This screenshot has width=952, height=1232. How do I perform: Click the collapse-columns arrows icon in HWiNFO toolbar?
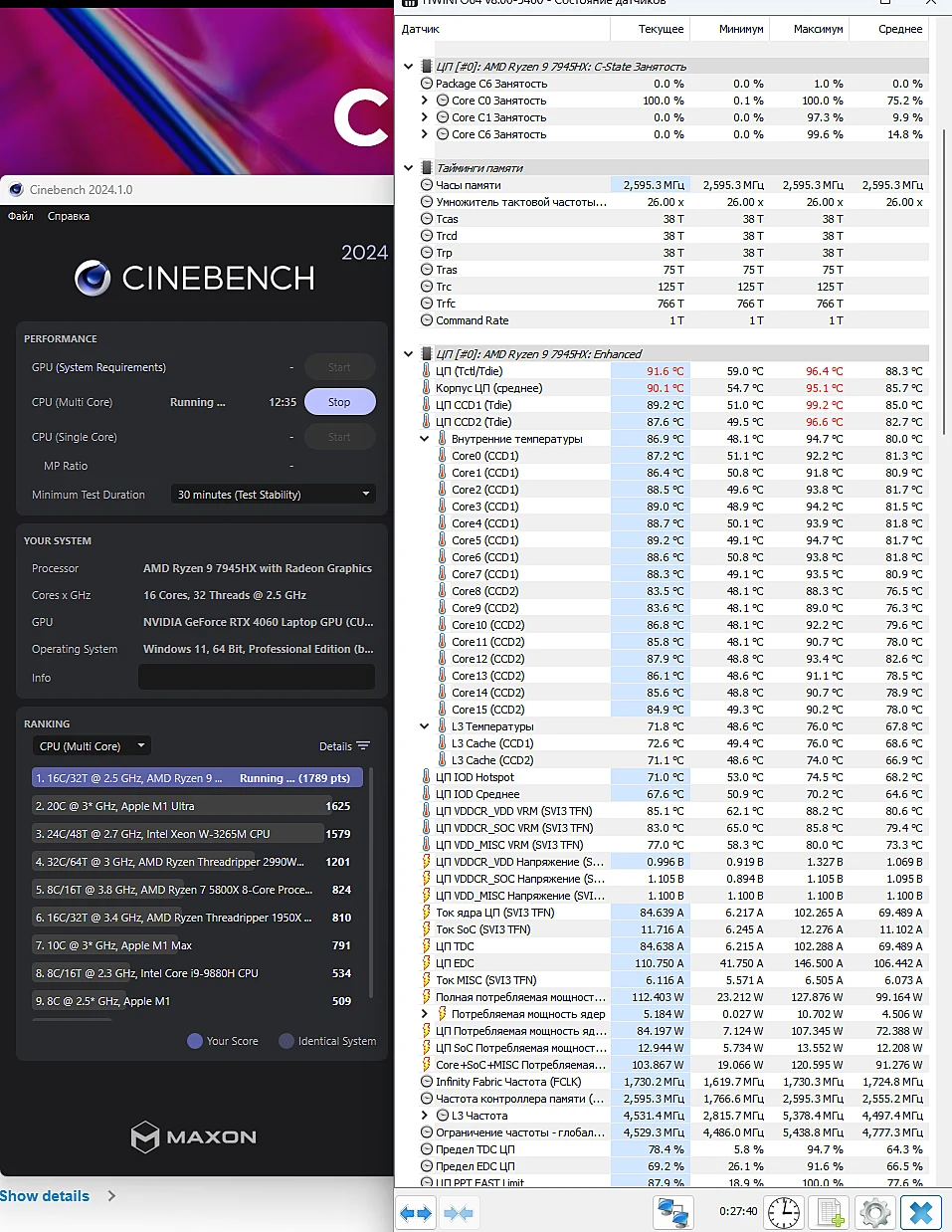coord(459,1213)
